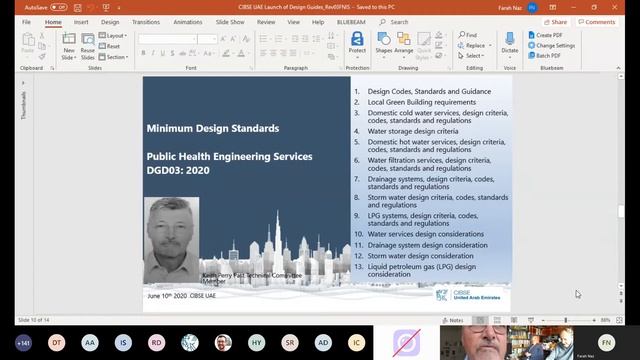Collapse the ribbon with the chevron

(x=618, y=68)
